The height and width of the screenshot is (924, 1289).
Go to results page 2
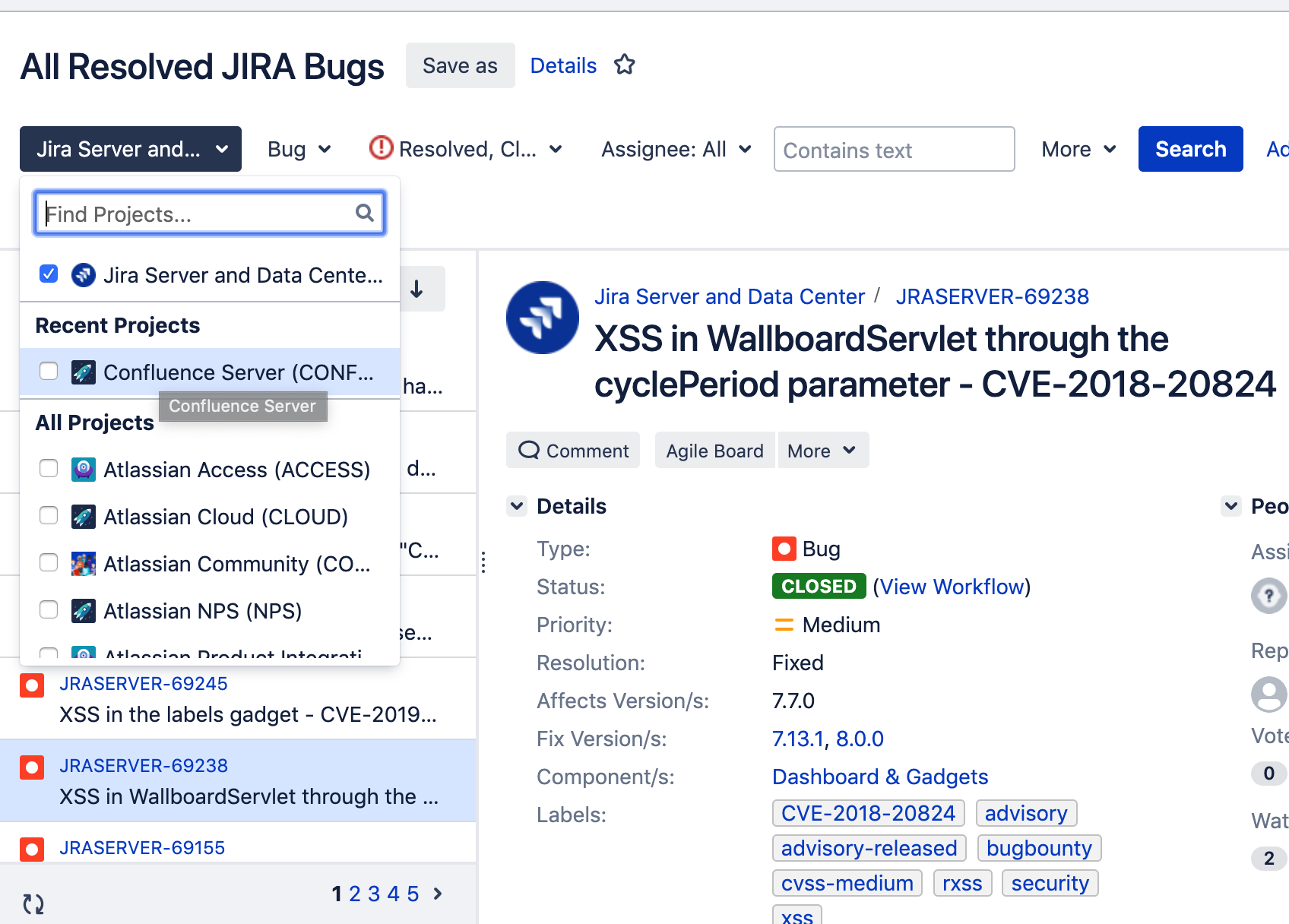(355, 894)
